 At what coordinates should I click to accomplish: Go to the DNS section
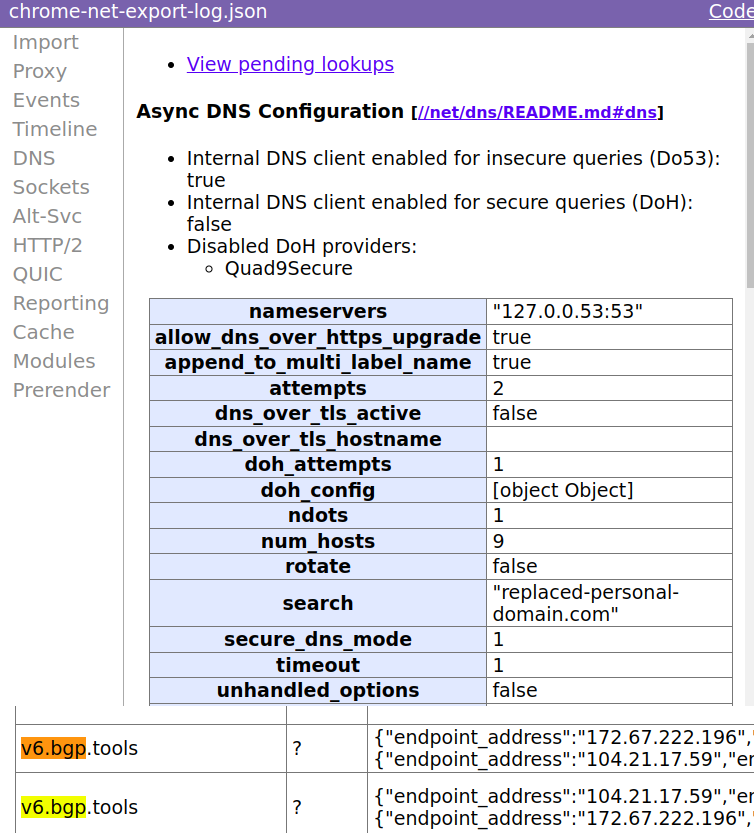[x=34, y=158]
